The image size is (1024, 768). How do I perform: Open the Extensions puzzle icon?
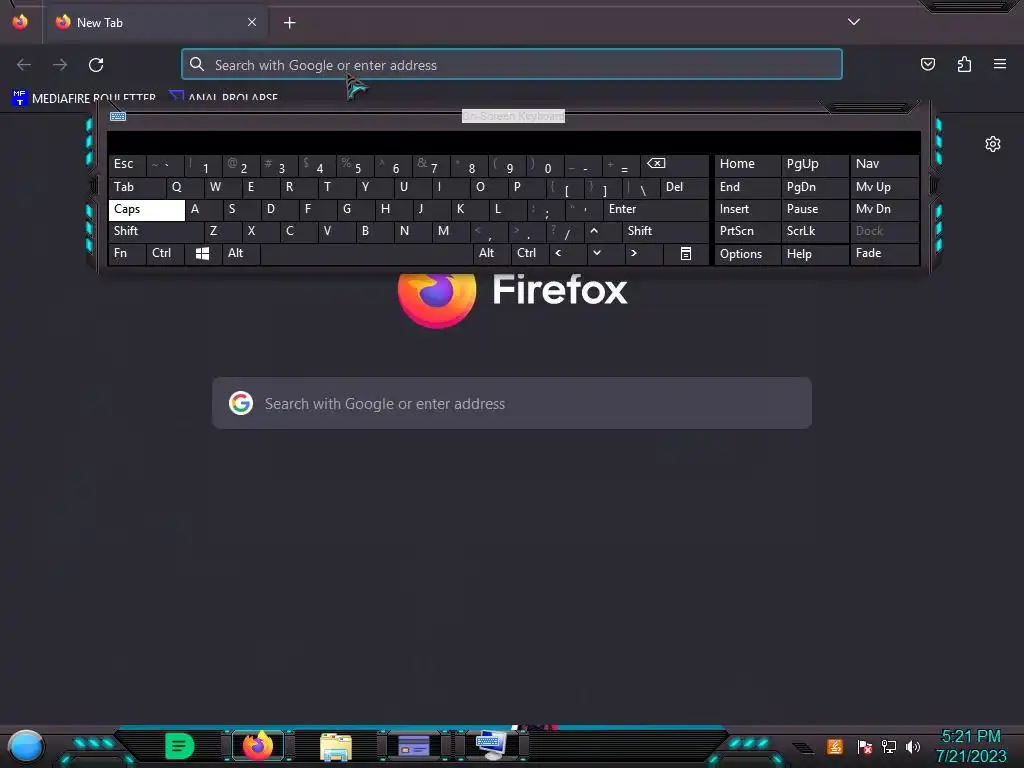(x=964, y=64)
